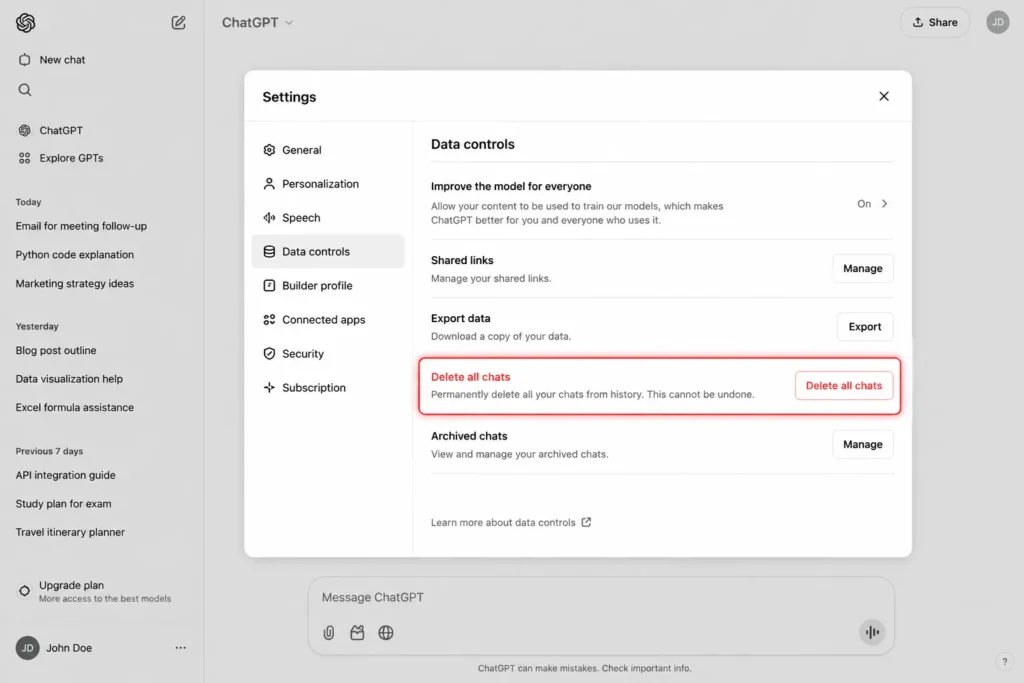Image resolution: width=1024 pixels, height=683 pixels.
Task: Select the Data controls settings tab
Action: [328, 251]
